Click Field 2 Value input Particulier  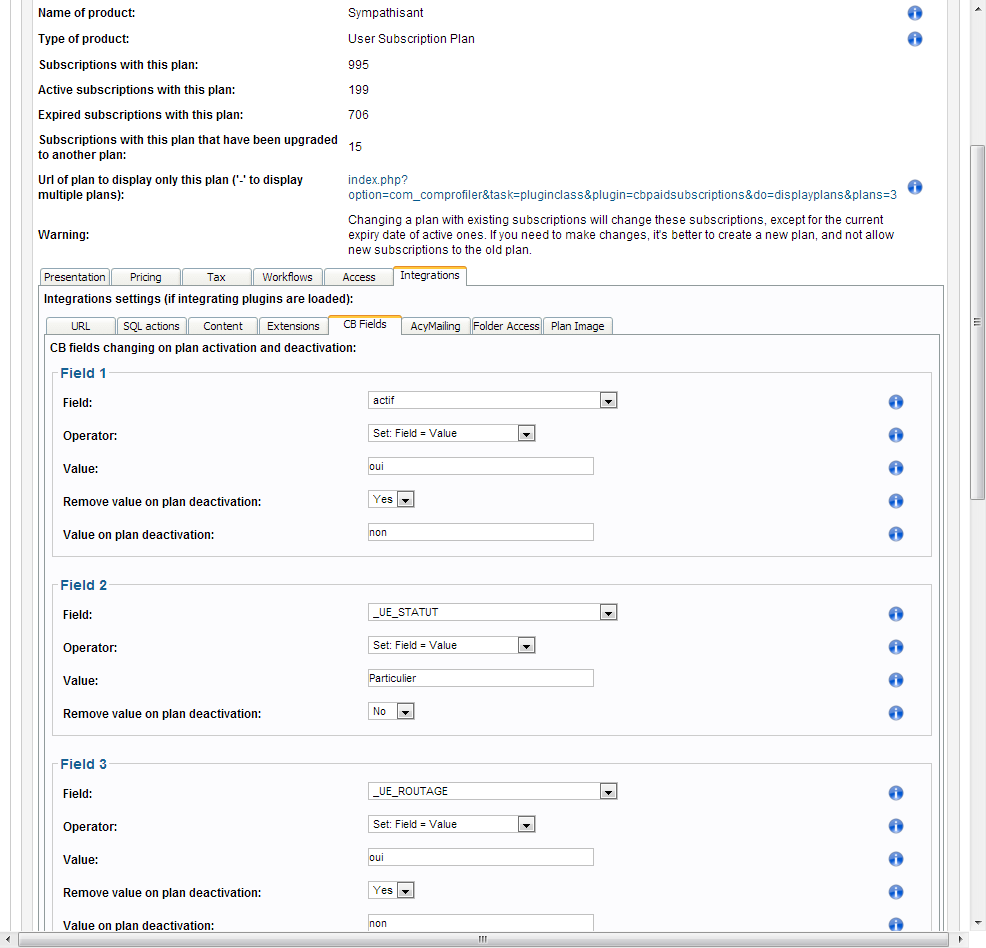480,678
